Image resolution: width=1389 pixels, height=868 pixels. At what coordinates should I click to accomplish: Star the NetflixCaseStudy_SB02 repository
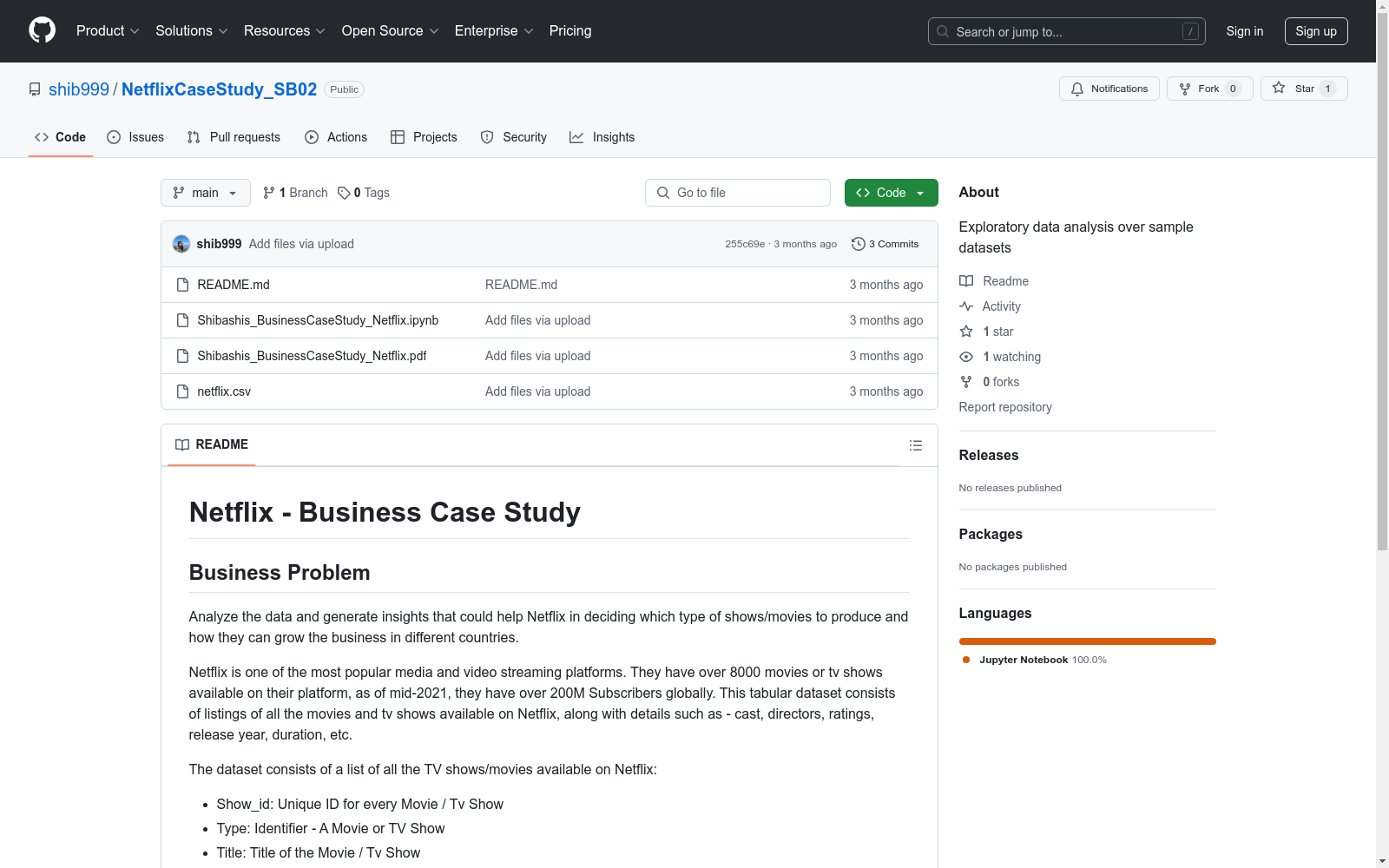click(1303, 89)
